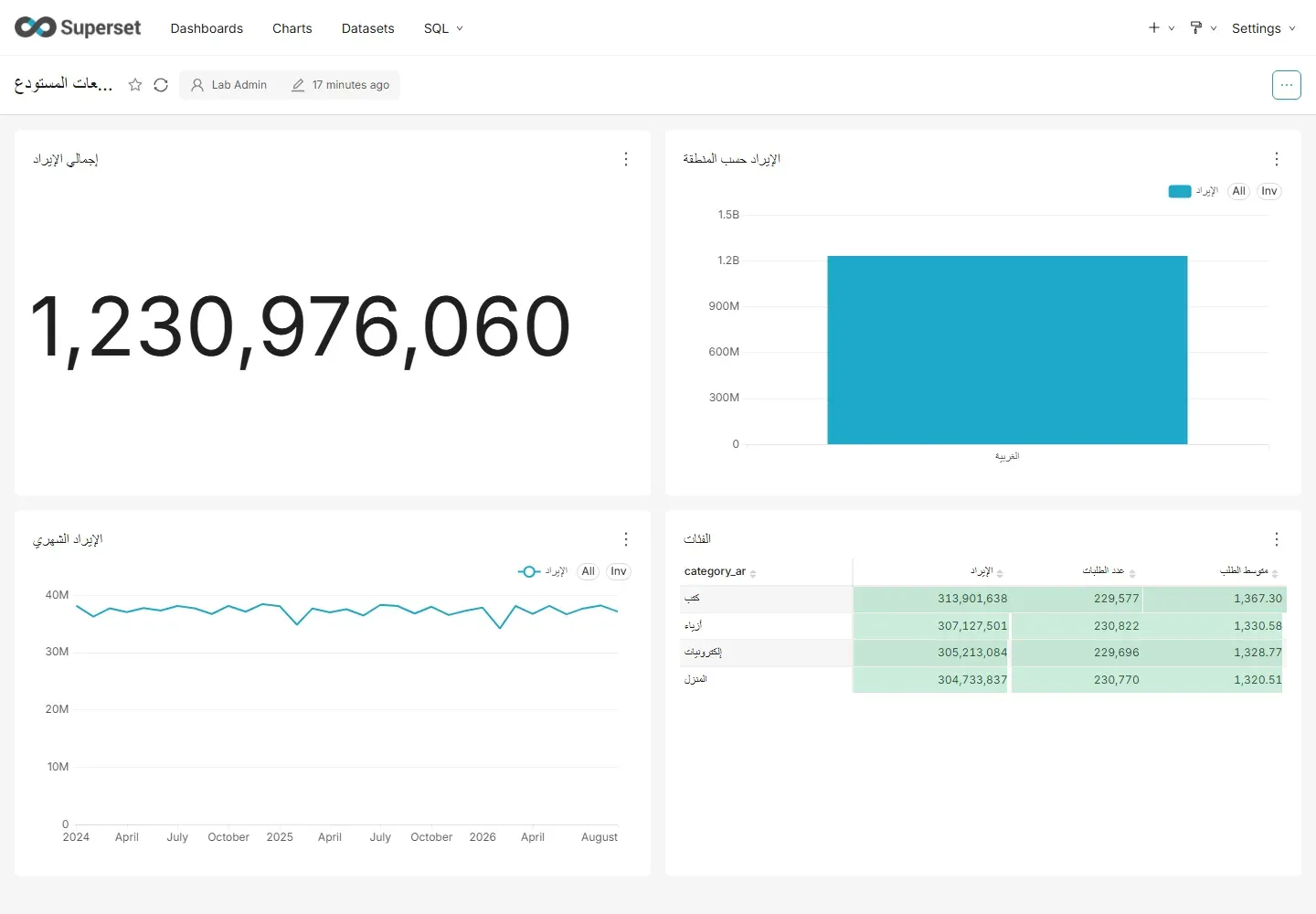Image resolution: width=1316 pixels, height=914 pixels.
Task: Toggle the Inv legend selector on the bar chart
Action: pyautogui.click(x=1269, y=191)
